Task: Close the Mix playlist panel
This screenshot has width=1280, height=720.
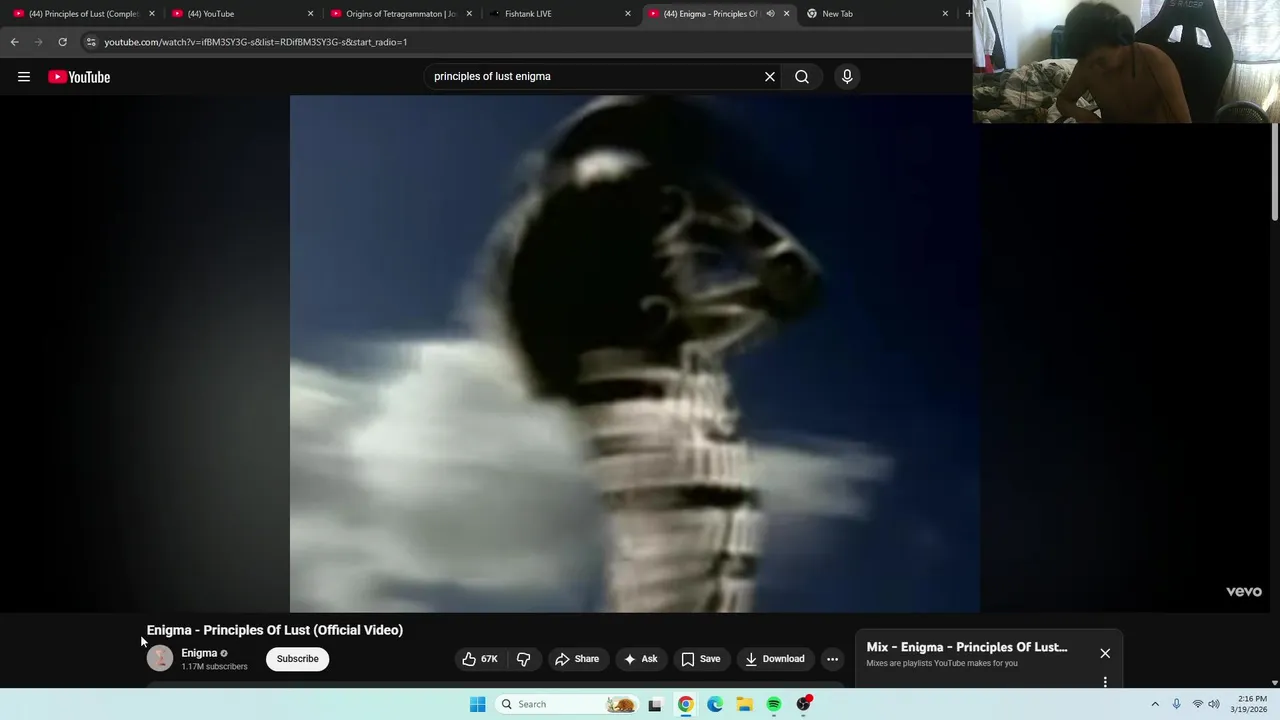Action: 1105,653
